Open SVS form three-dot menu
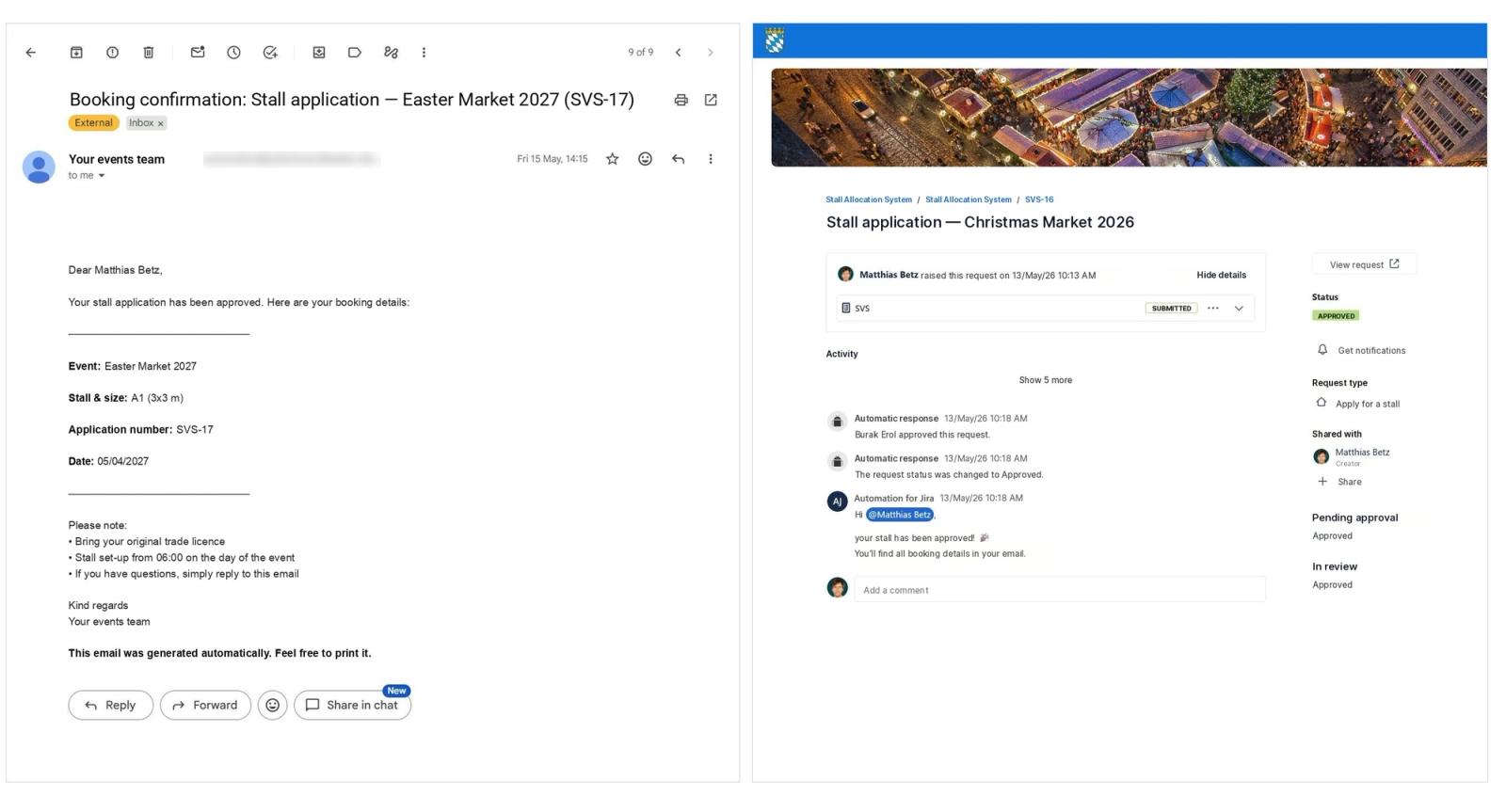1506x812 pixels. point(1213,308)
